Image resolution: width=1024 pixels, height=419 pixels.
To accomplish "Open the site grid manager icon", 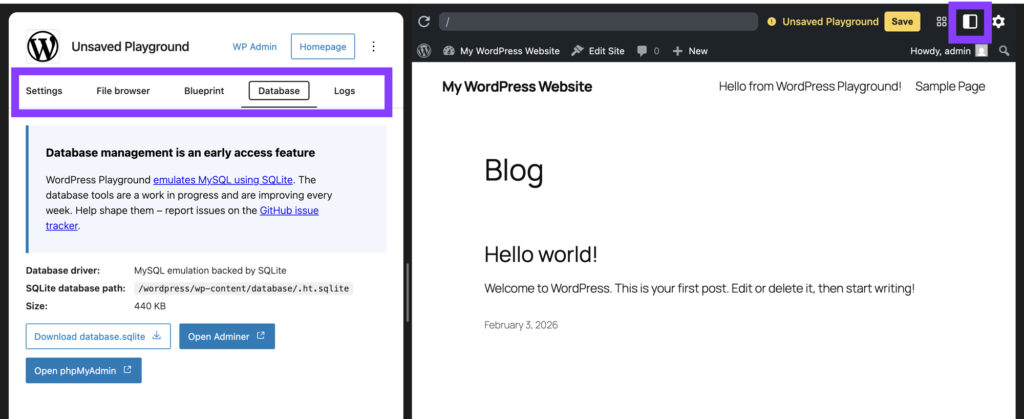I will tap(941, 22).
